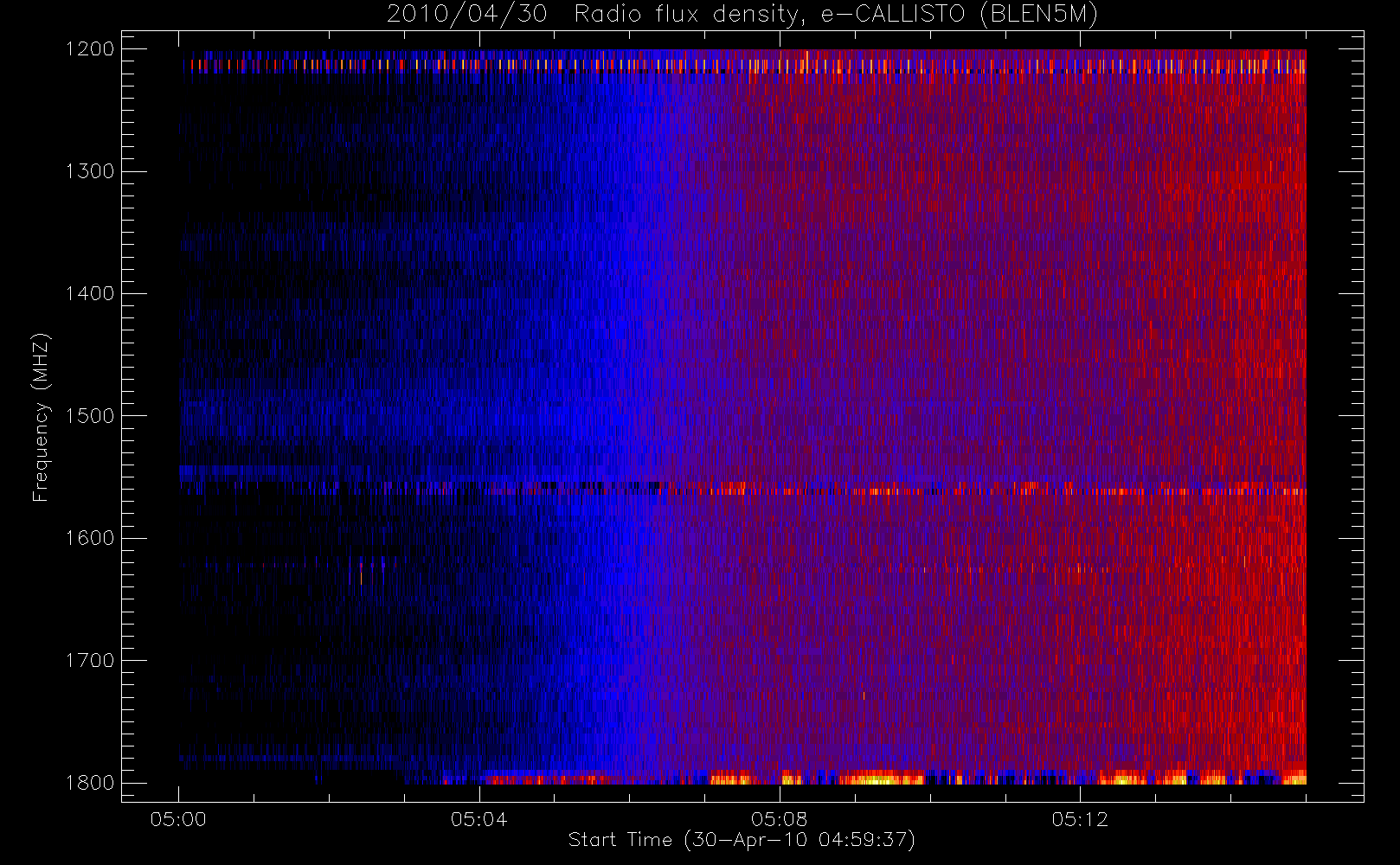
Task: Click the 05:00 time tick label
Action: 178,819
